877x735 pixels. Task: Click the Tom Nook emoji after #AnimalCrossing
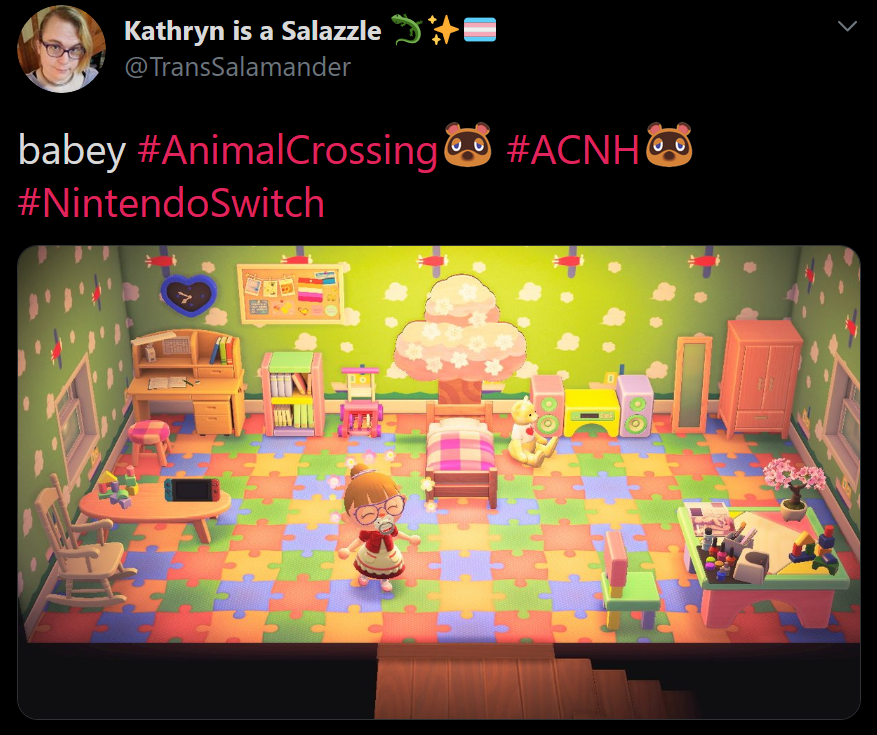468,145
